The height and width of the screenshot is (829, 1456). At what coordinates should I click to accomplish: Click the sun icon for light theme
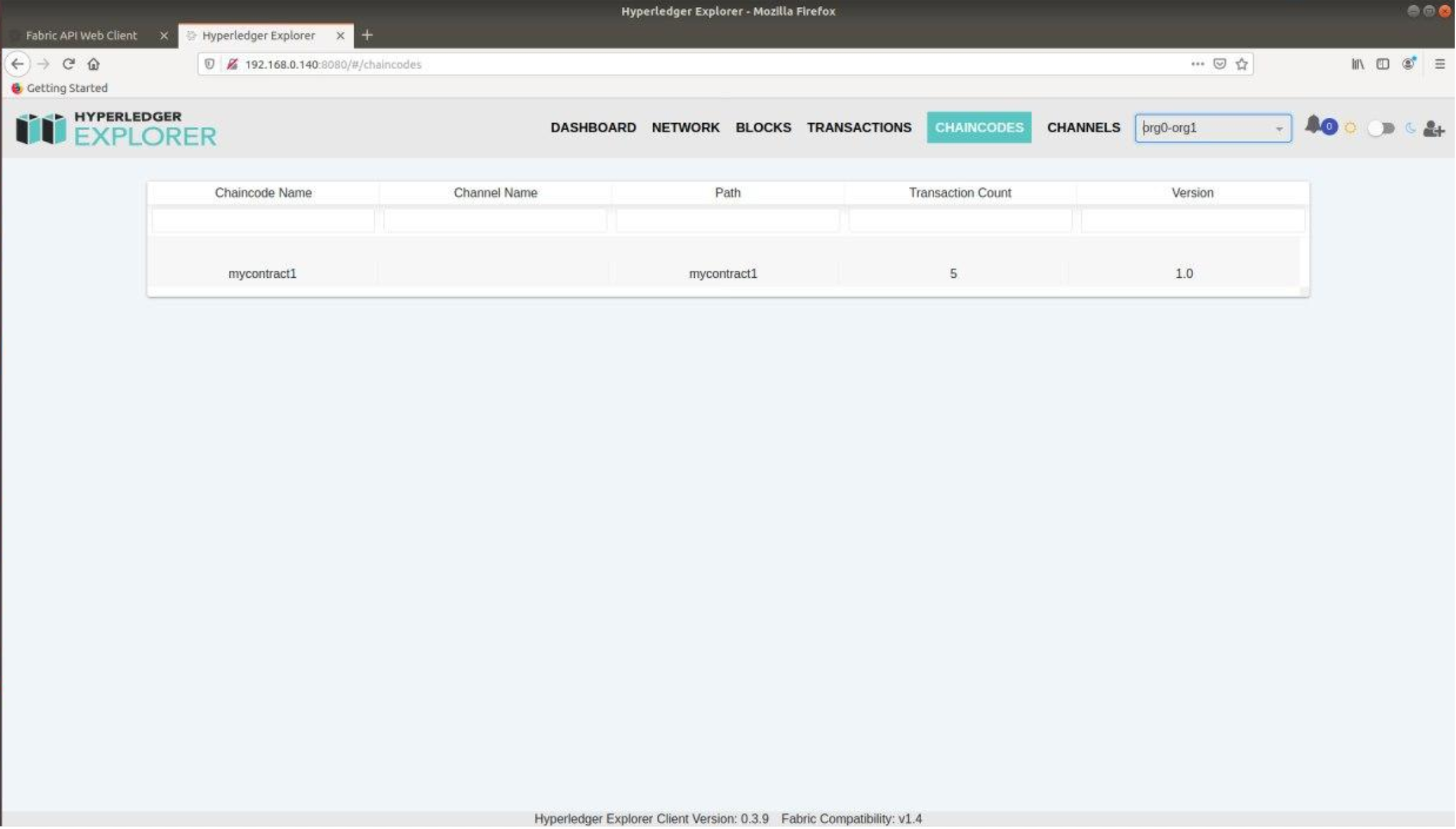[x=1351, y=128]
